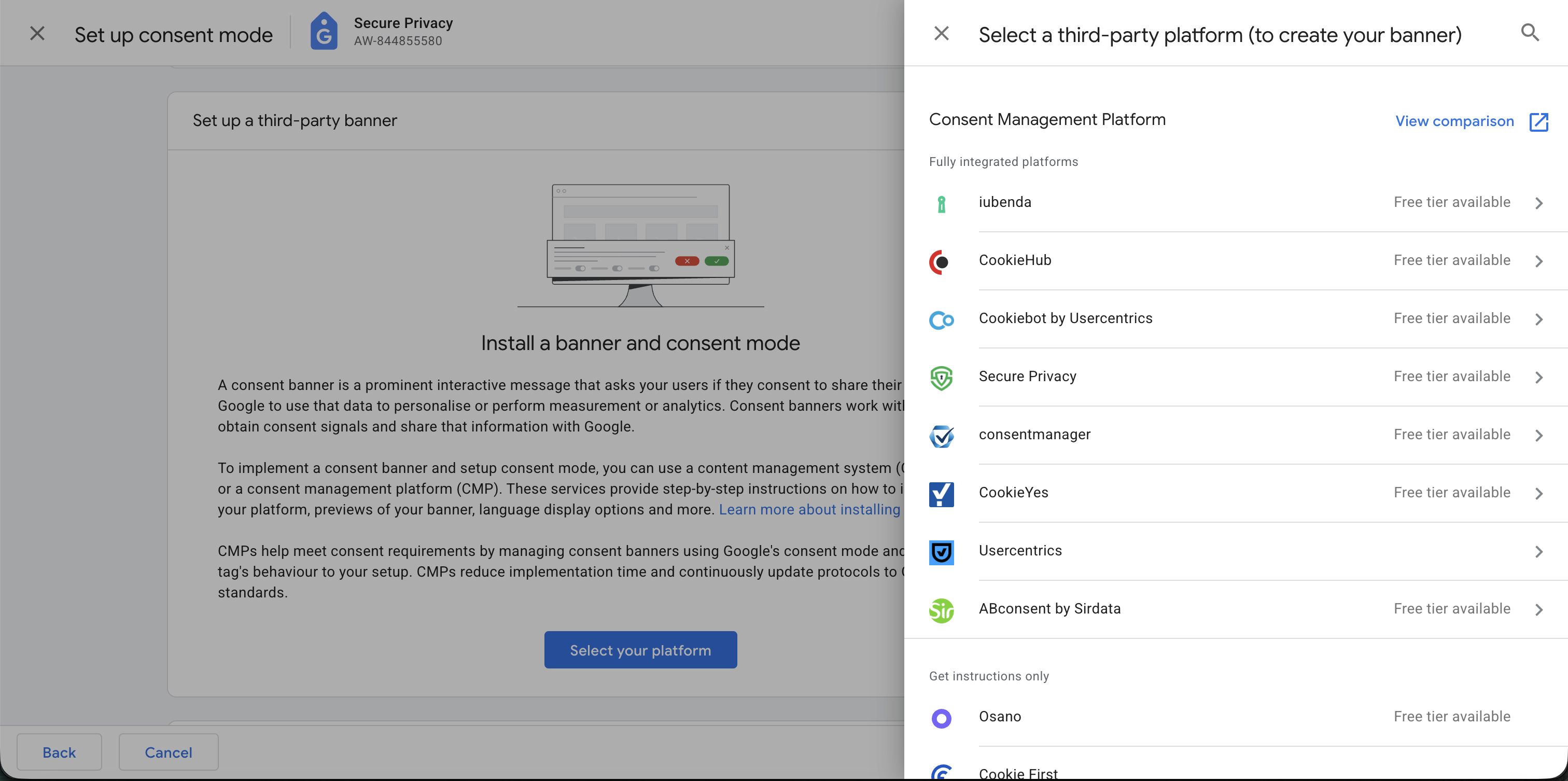Click Free tier available beside Osano
The width and height of the screenshot is (1568, 781).
(x=1452, y=717)
